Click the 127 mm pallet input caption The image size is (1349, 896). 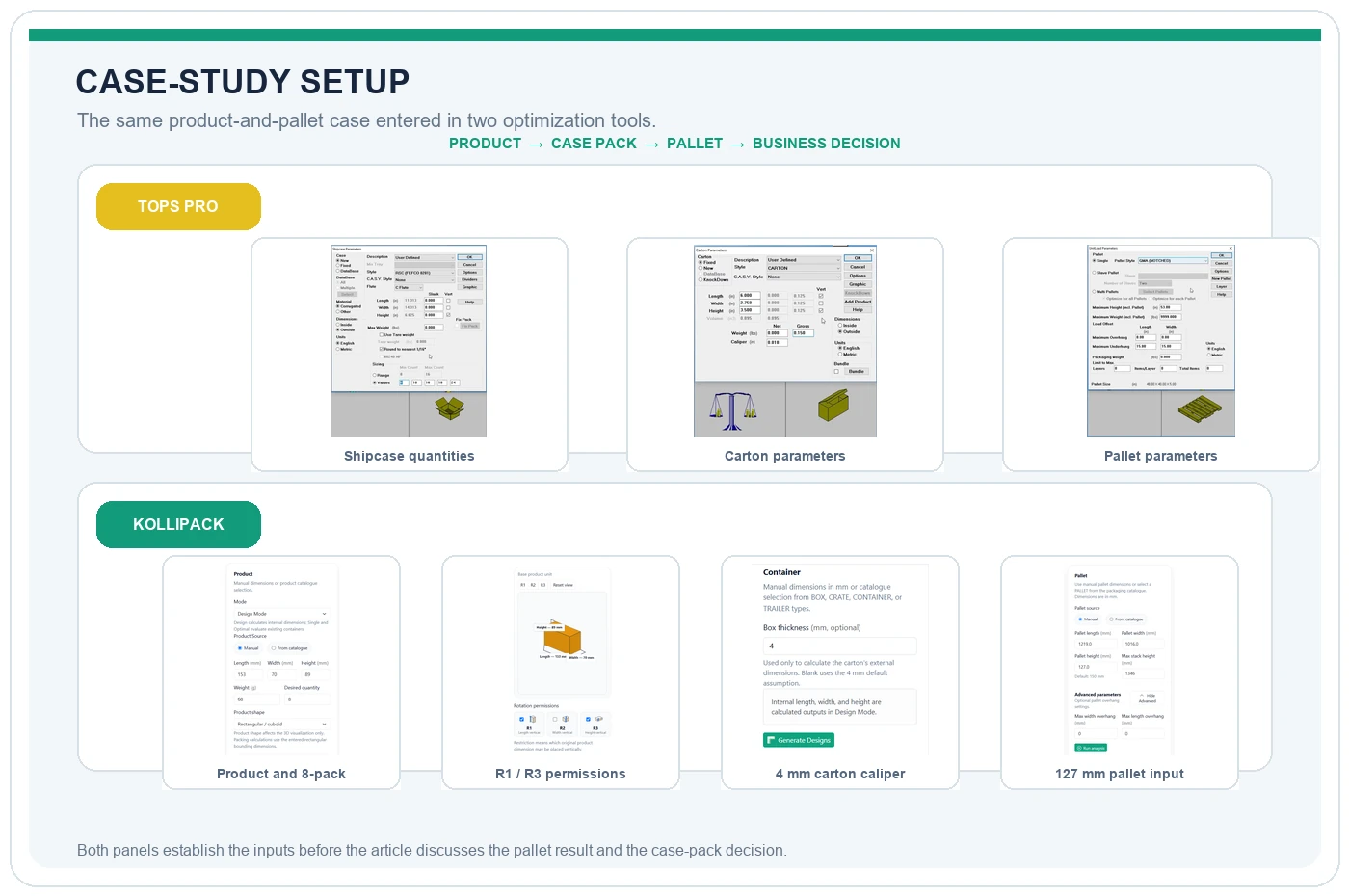pyautogui.click(x=1120, y=774)
